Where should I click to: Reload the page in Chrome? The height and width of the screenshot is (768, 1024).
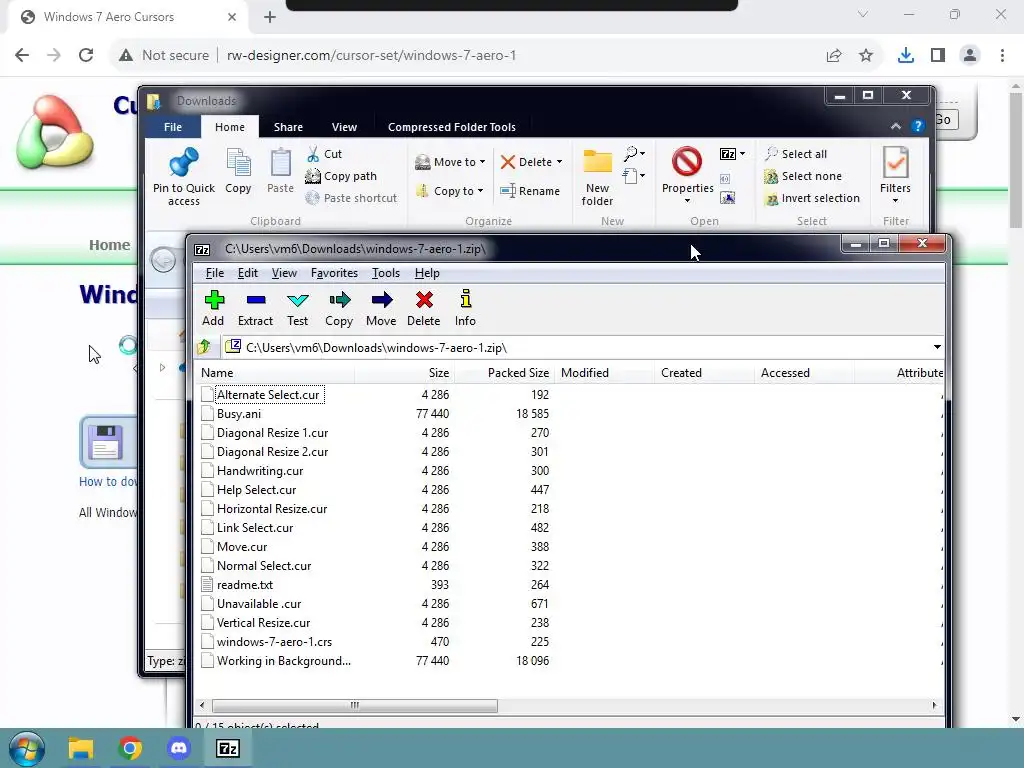(x=86, y=56)
